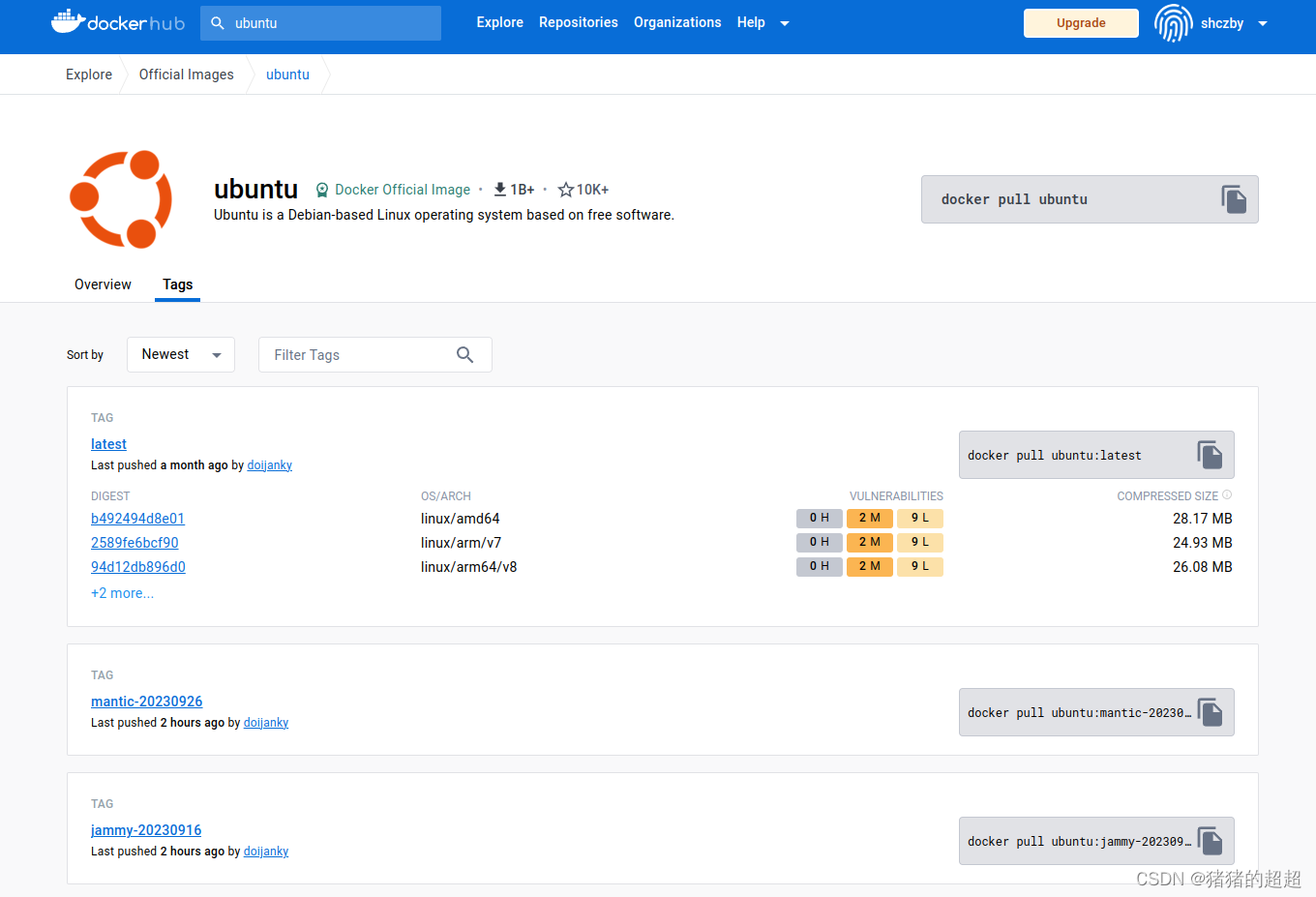Image resolution: width=1316 pixels, height=897 pixels.
Task: Click the ubuntu search input field
Action: point(319,21)
